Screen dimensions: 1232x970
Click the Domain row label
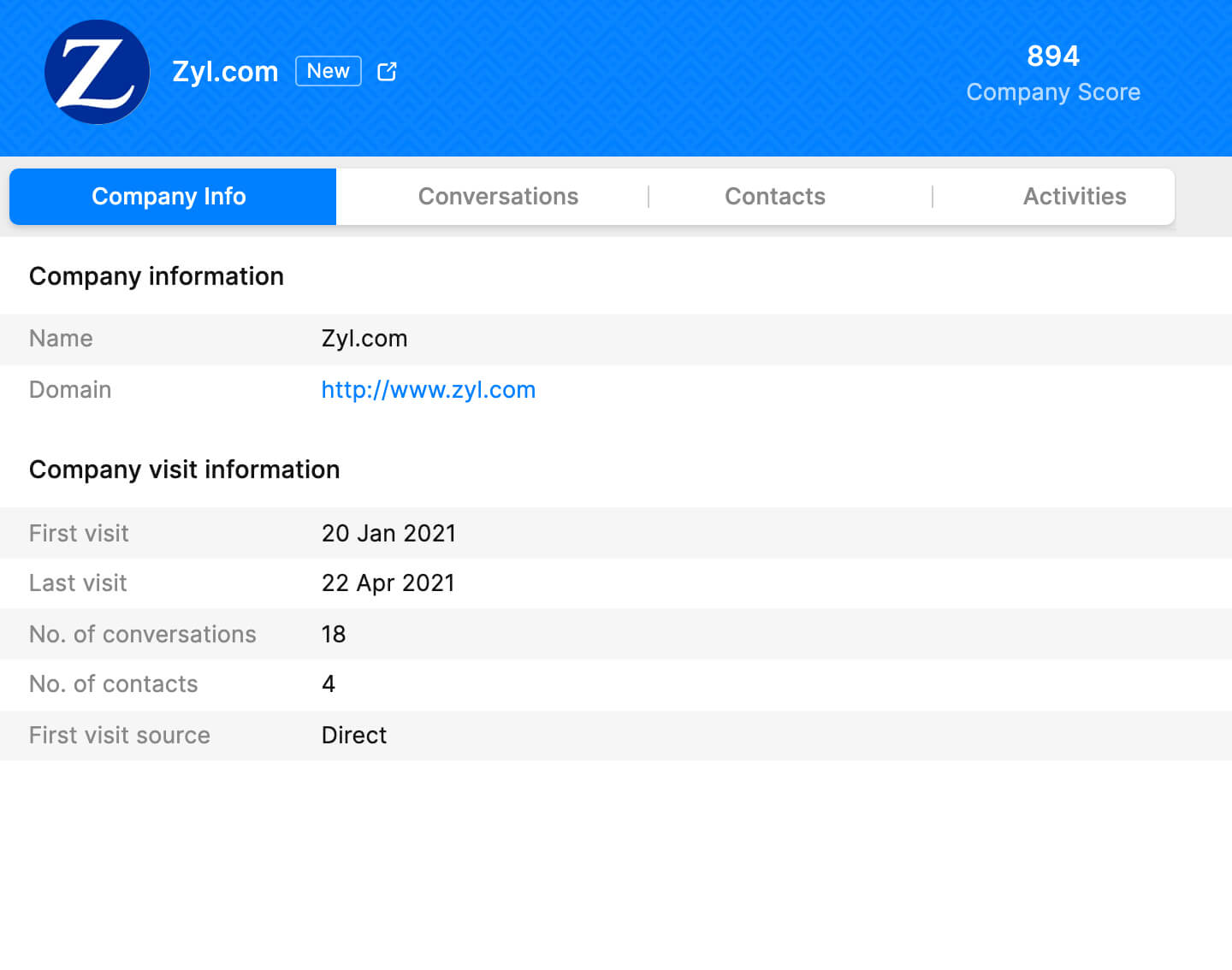pyautogui.click(x=70, y=390)
